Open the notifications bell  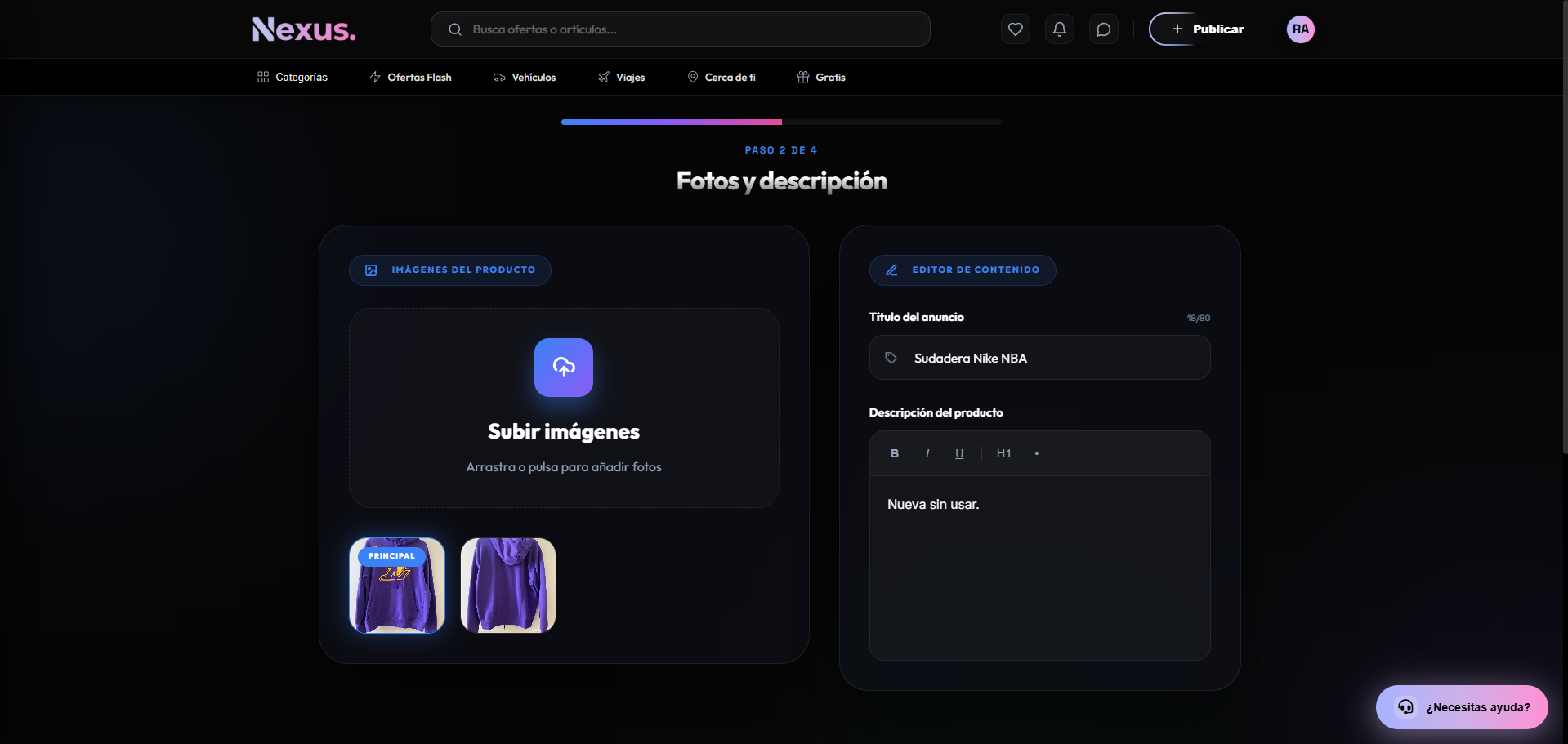click(1059, 29)
